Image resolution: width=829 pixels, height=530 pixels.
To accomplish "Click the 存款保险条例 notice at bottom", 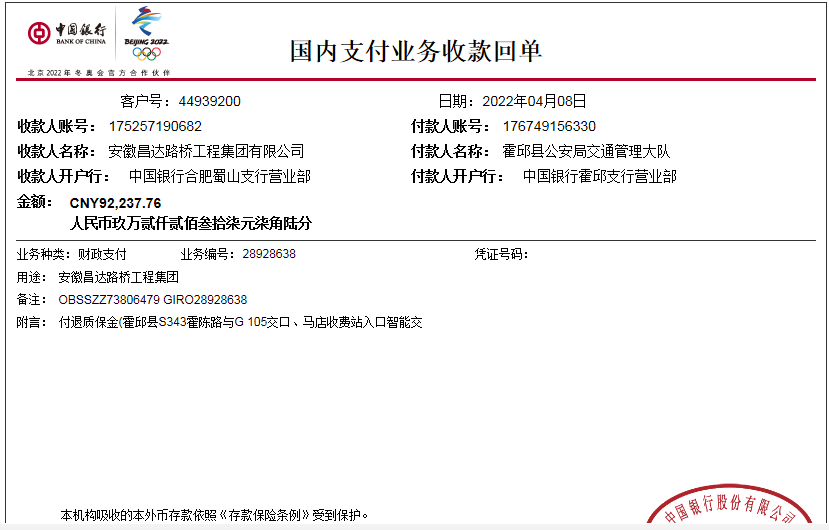I will pyautogui.click(x=214, y=516).
